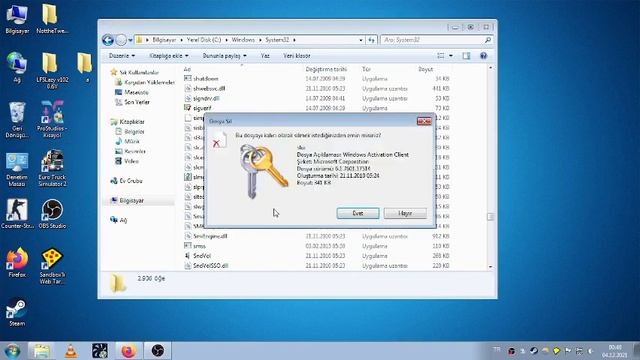Select shwebsvc.dll file row
Image resolution: width=640 pixels, height=360 pixels.
click(x=316, y=88)
